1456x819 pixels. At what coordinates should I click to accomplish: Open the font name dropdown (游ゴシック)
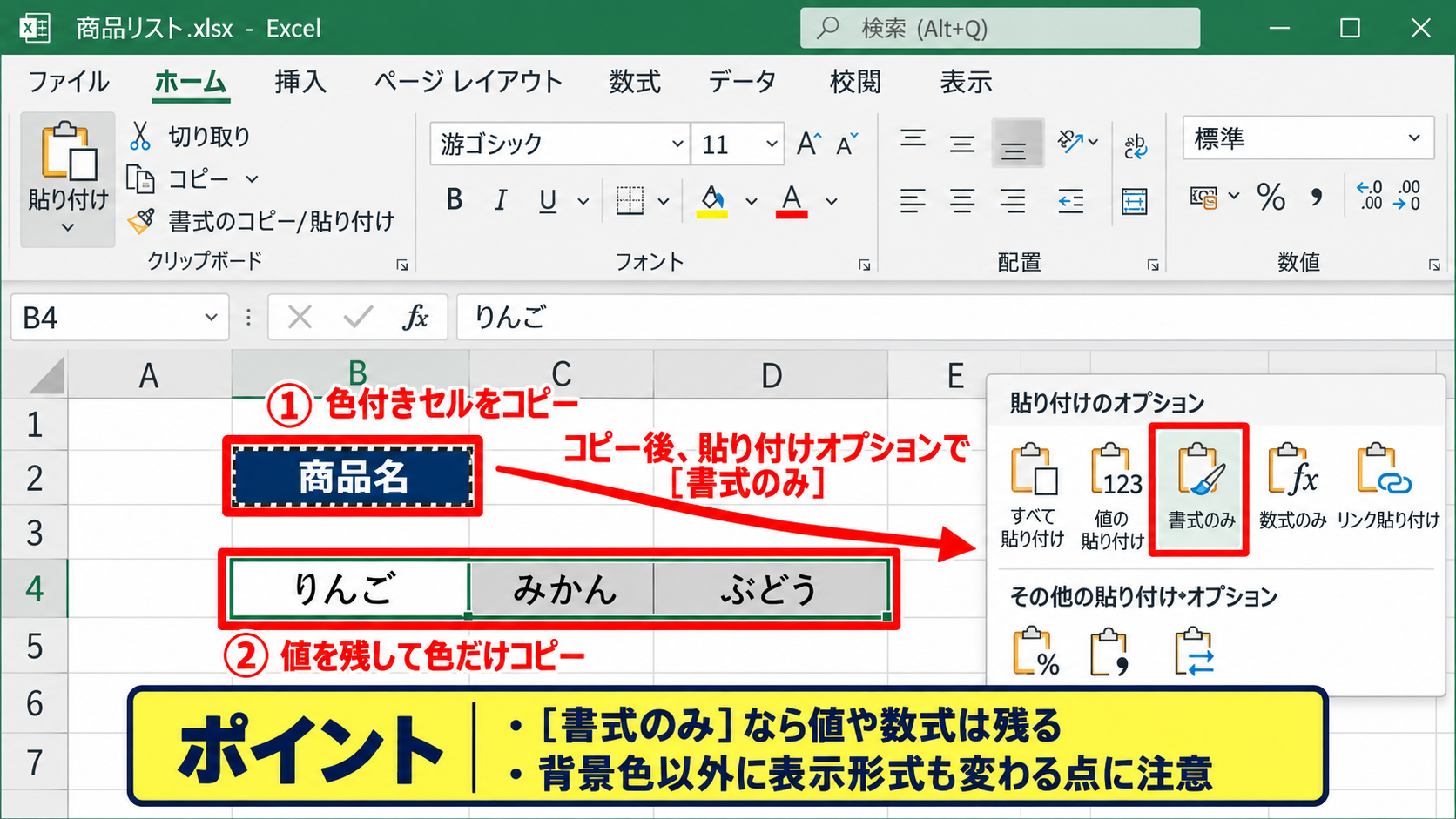point(677,144)
